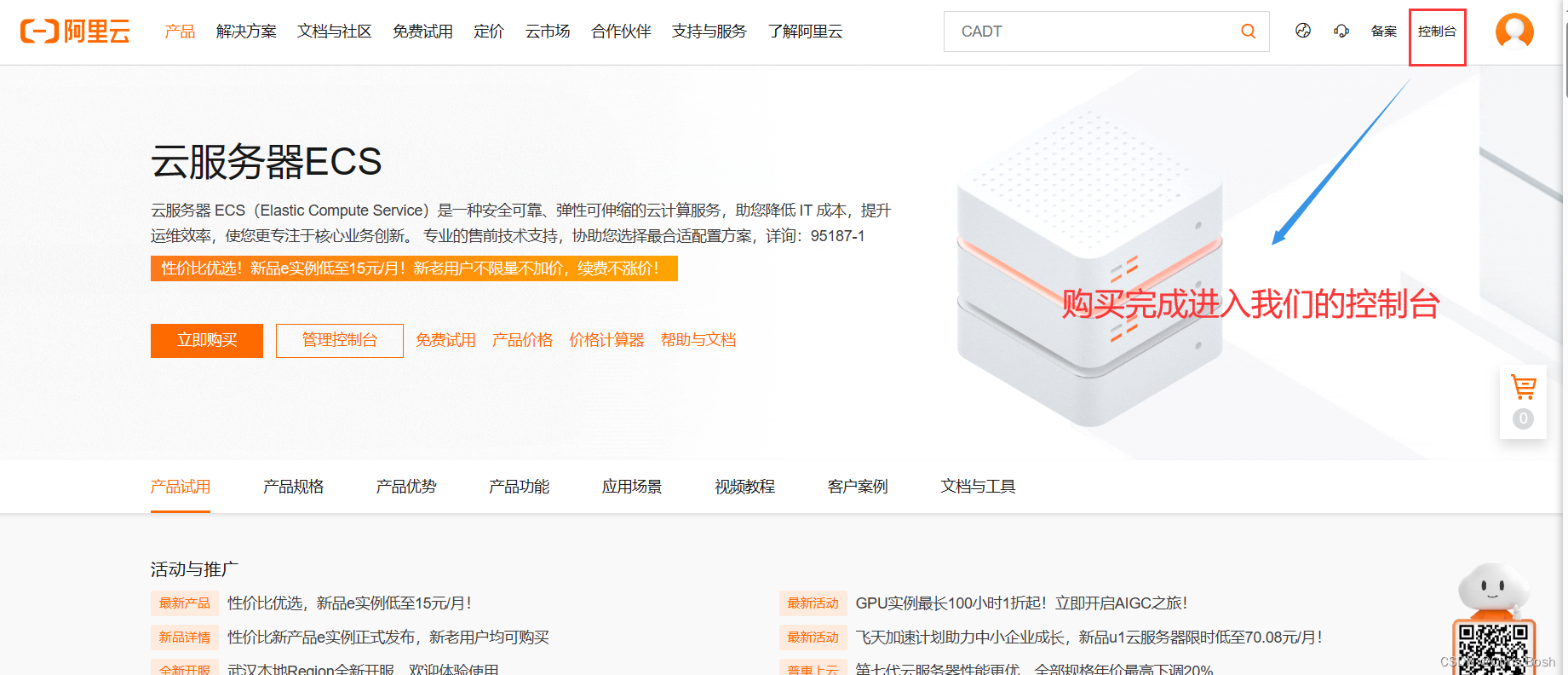
Task: Switch to the 应用场景 tab
Action: (x=632, y=487)
